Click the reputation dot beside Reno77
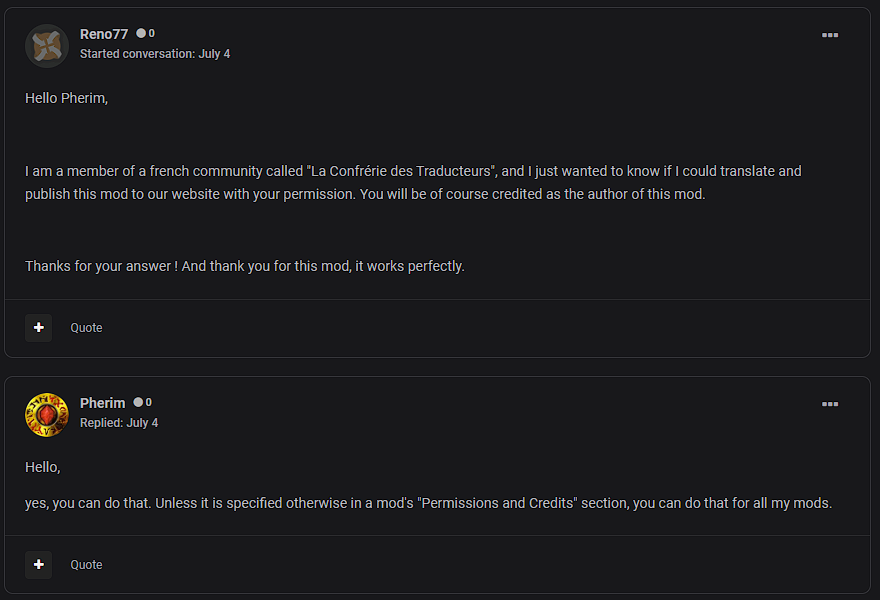The image size is (880, 600). coord(141,34)
